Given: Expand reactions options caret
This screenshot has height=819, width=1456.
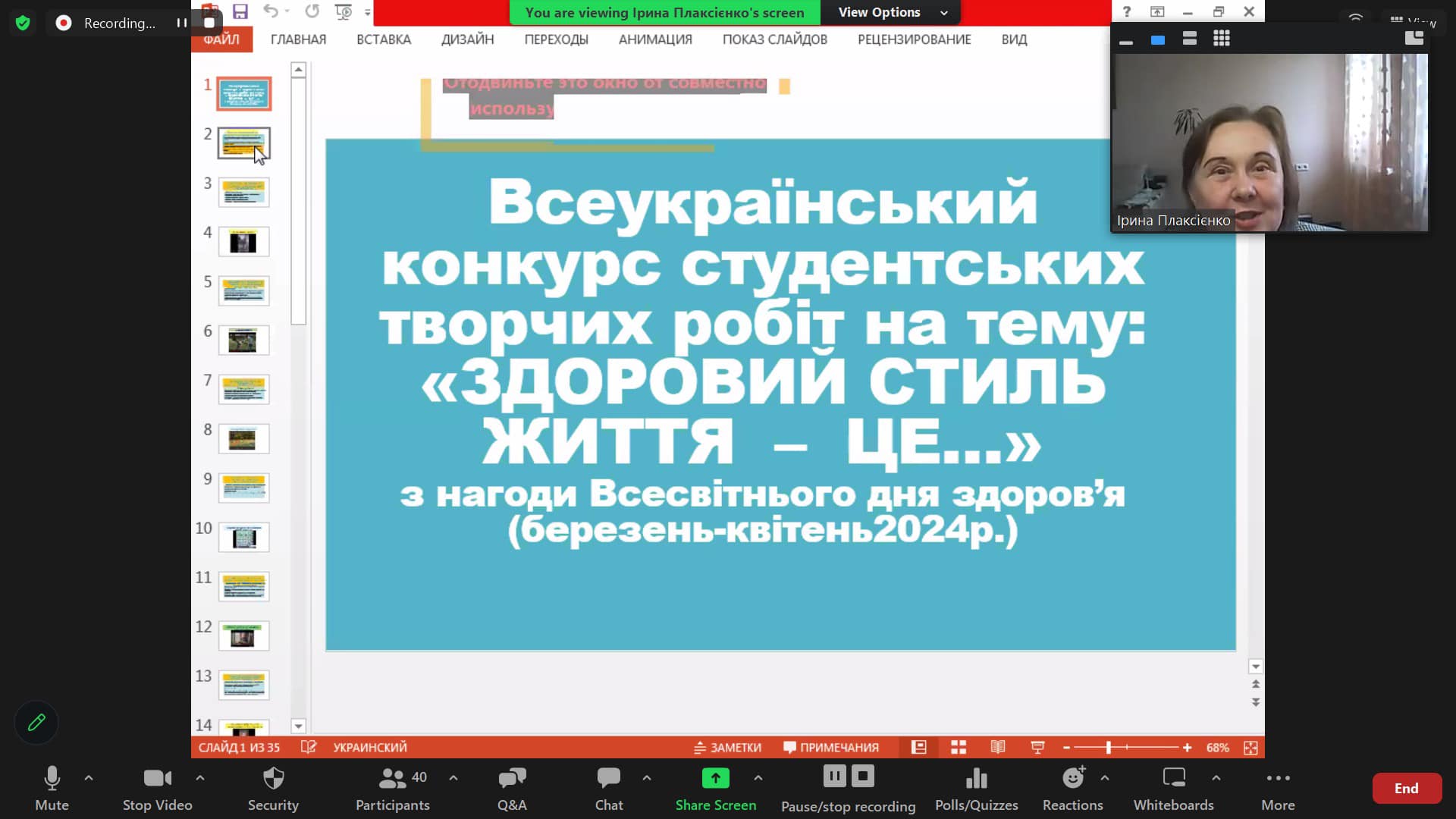Looking at the screenshot, I should click(1105, 778).
